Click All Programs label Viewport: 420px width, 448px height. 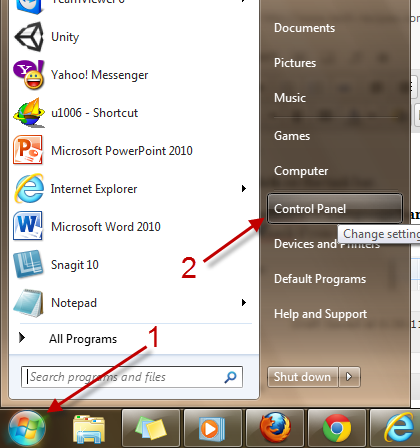[x=83, y=339]
